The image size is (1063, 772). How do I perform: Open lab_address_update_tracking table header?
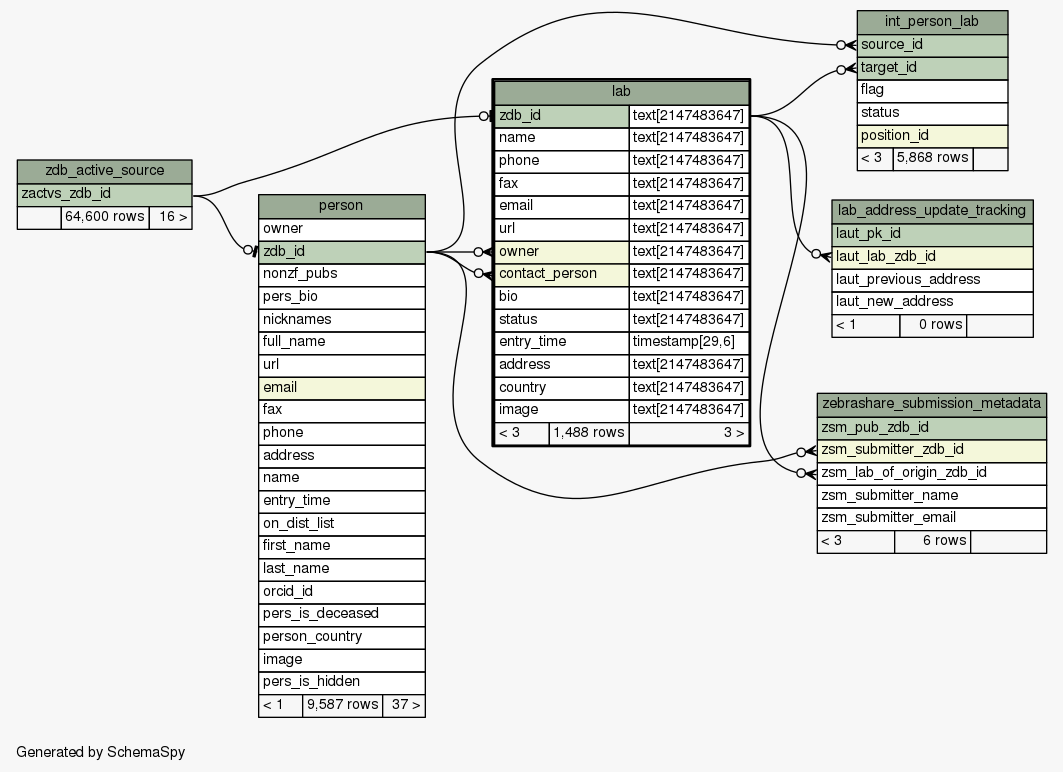pos(932,210)
